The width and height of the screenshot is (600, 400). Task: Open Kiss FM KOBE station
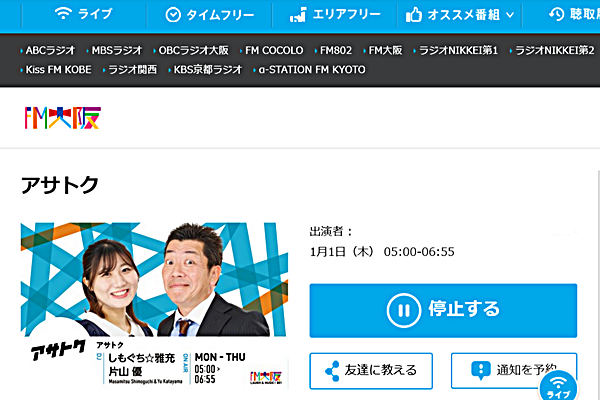(57, 70)
